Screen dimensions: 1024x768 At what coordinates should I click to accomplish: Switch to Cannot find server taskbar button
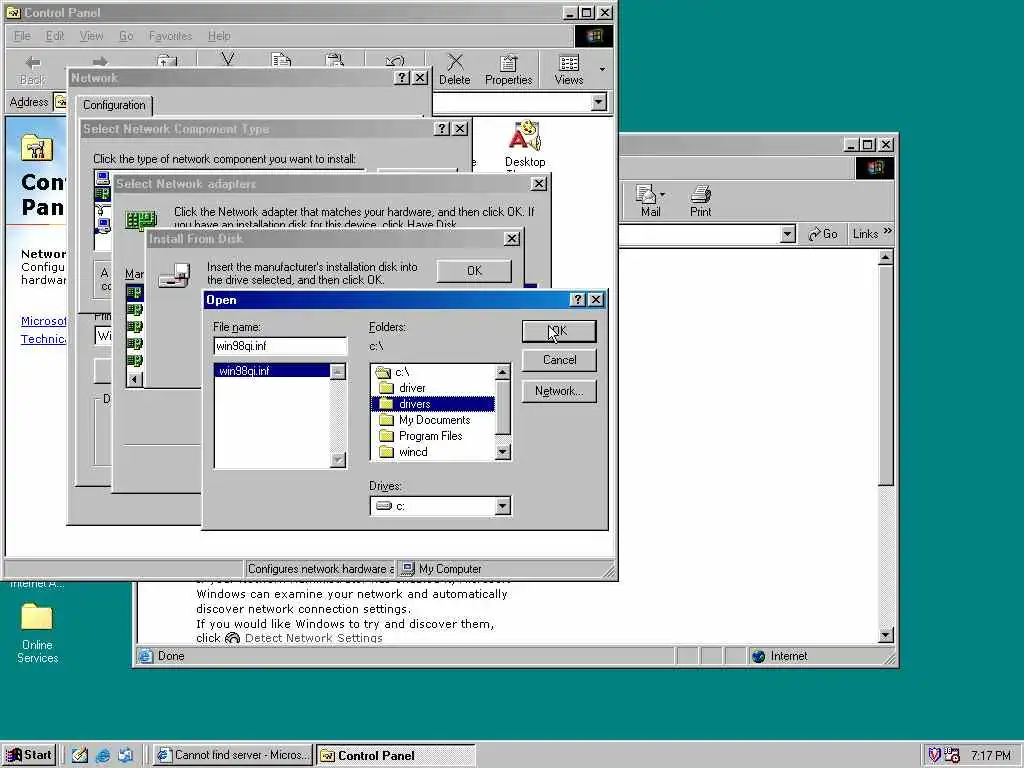[x=233, y=755]
